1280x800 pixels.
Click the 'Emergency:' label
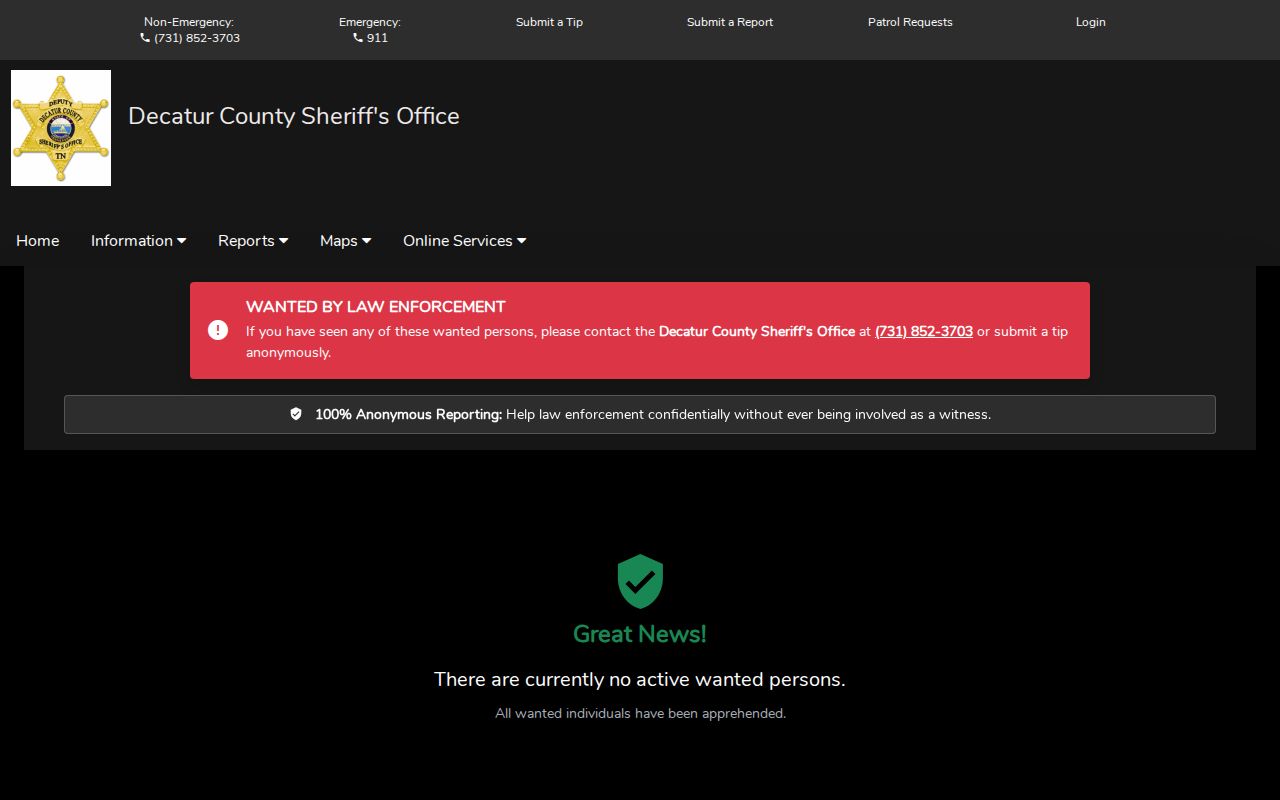[370, 22]
